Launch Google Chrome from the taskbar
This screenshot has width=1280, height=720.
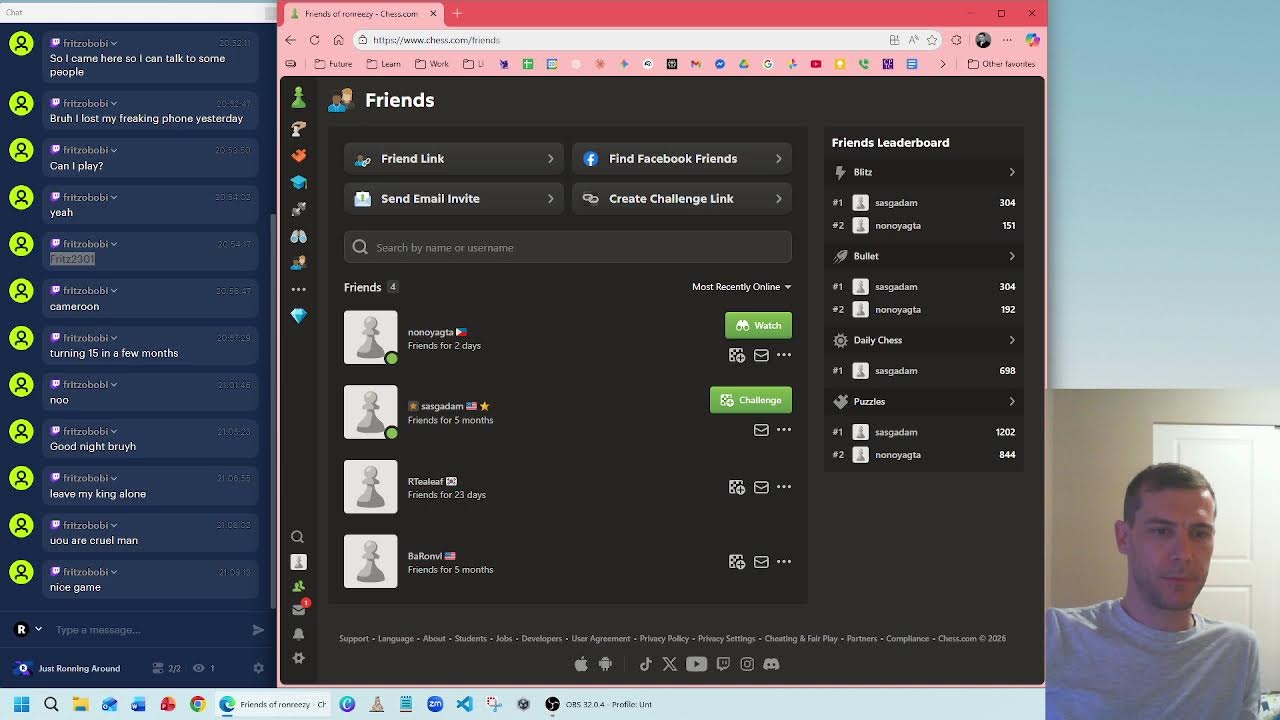click(x=197, y=704)
